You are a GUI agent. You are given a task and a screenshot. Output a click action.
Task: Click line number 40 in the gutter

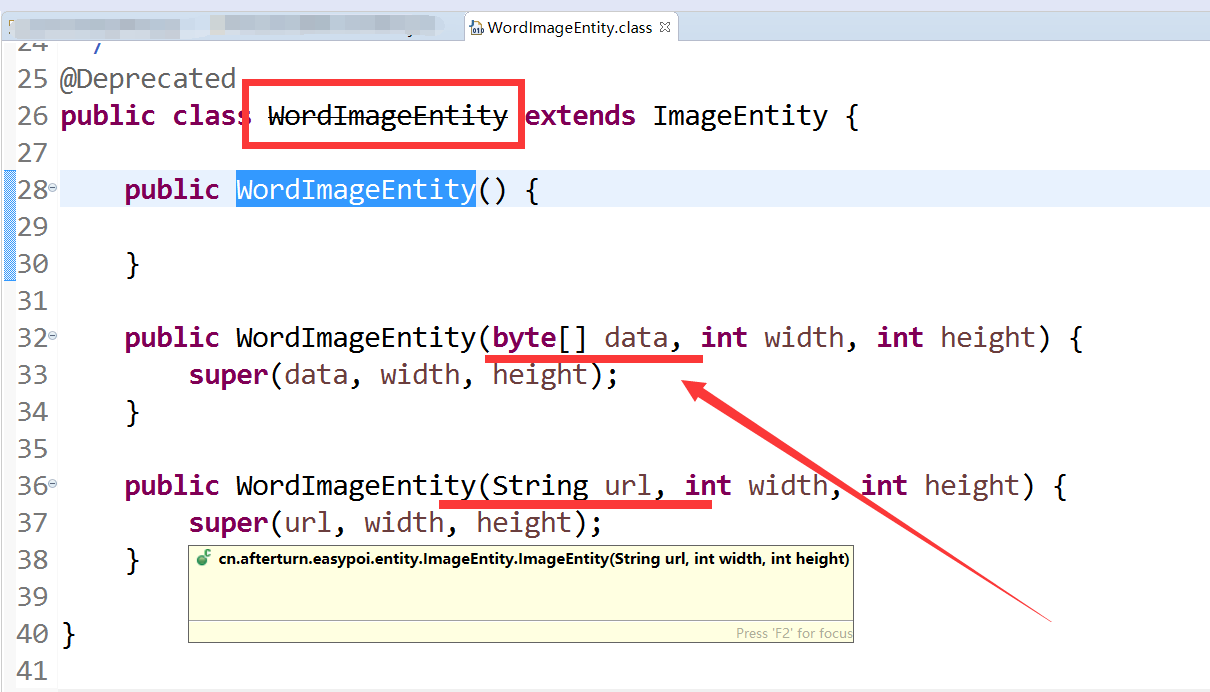pyautogui.click(x=32, y=634)
